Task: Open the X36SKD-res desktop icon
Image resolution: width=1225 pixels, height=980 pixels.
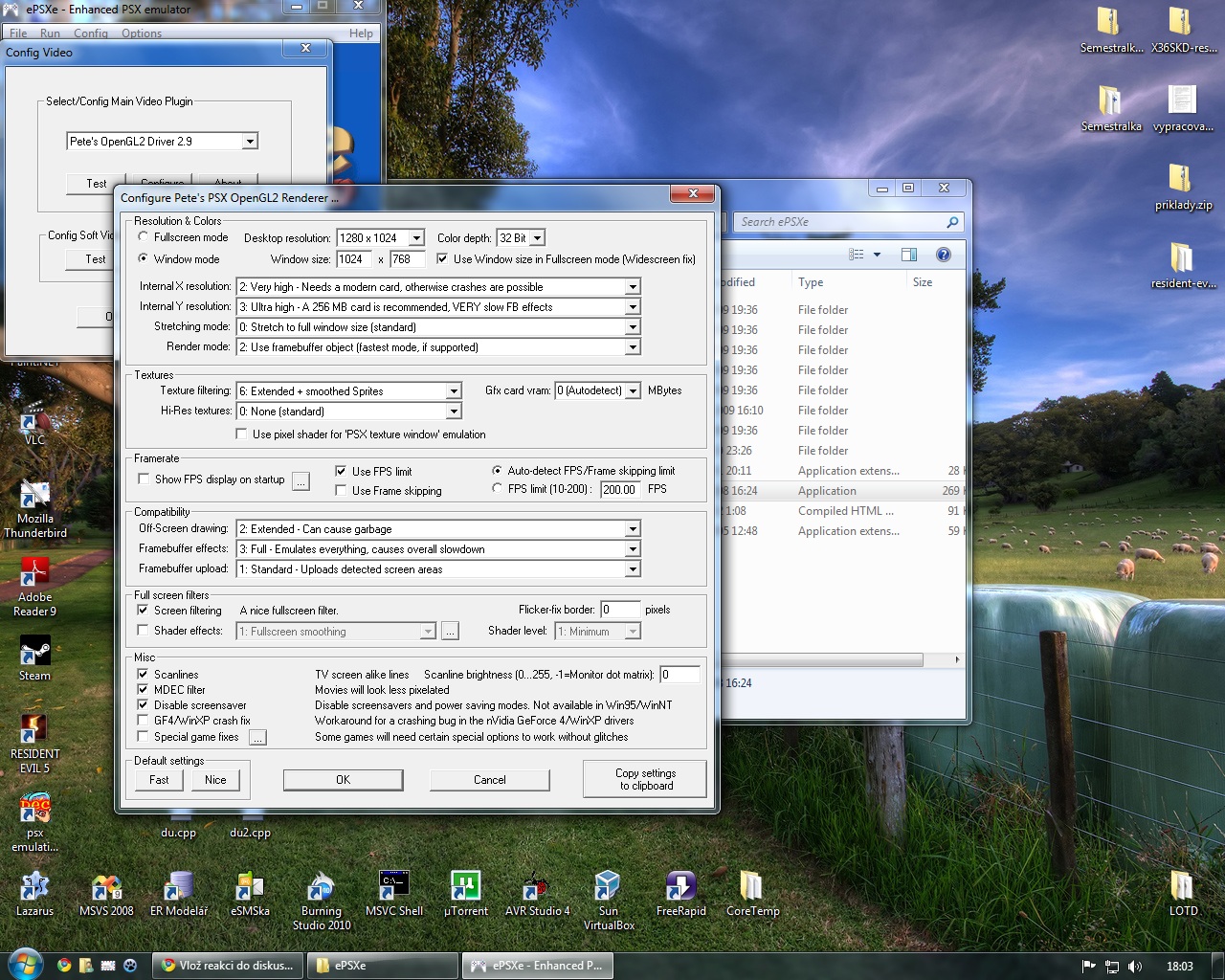Action: (1183, 29)
